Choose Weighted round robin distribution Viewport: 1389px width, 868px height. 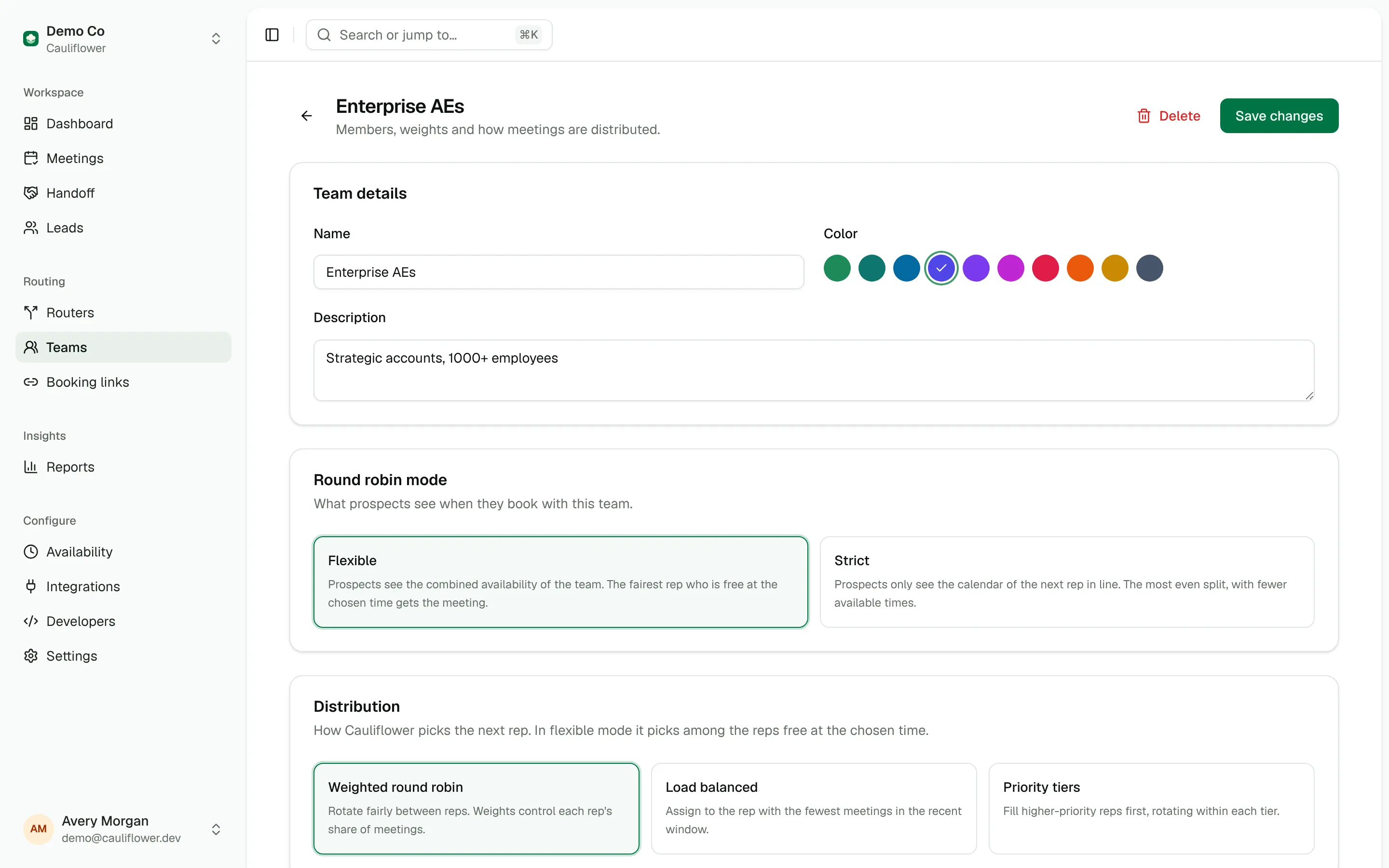[x=477, y=808]
